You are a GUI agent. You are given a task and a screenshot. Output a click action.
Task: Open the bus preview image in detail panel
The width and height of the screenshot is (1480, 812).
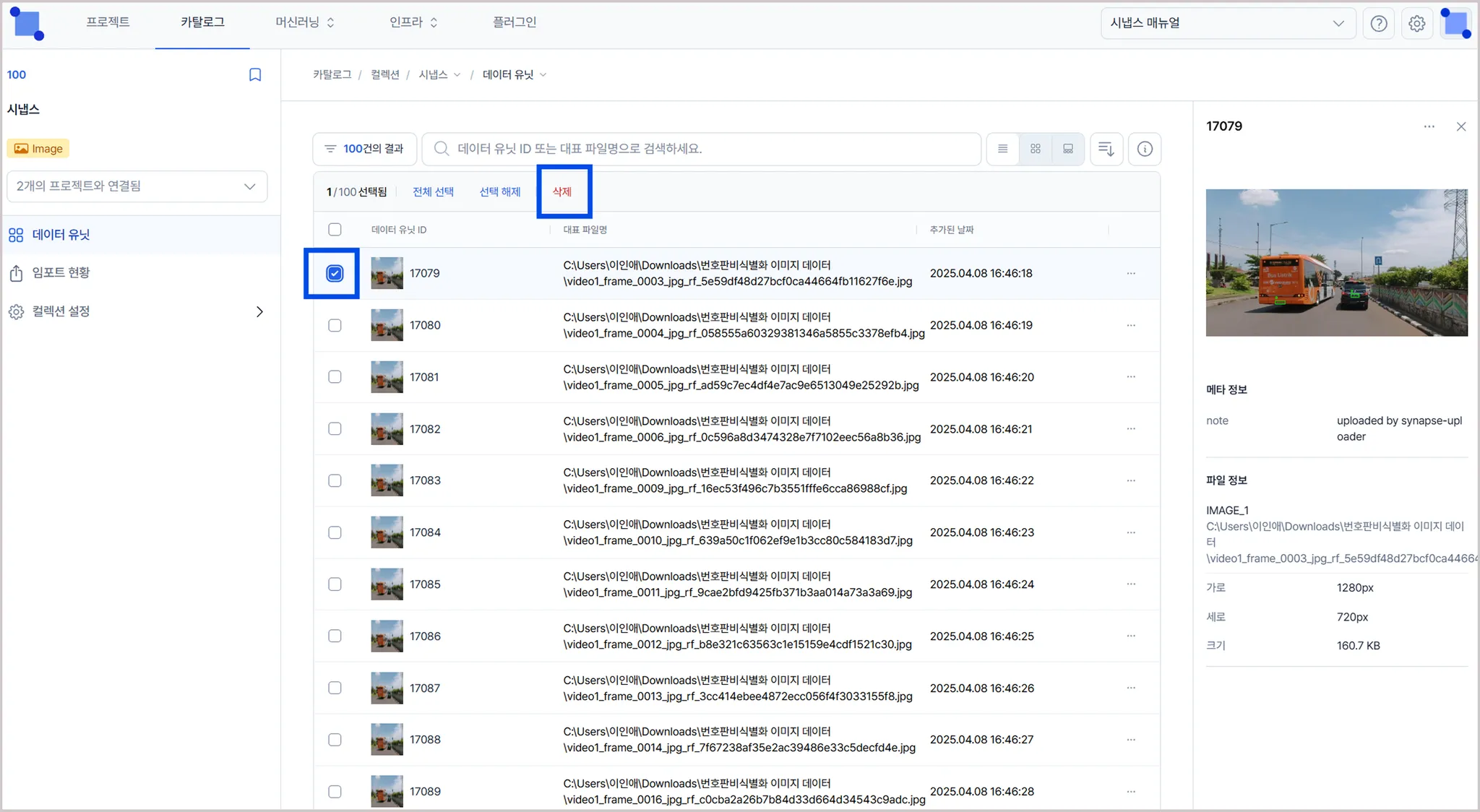[1336, 263]
